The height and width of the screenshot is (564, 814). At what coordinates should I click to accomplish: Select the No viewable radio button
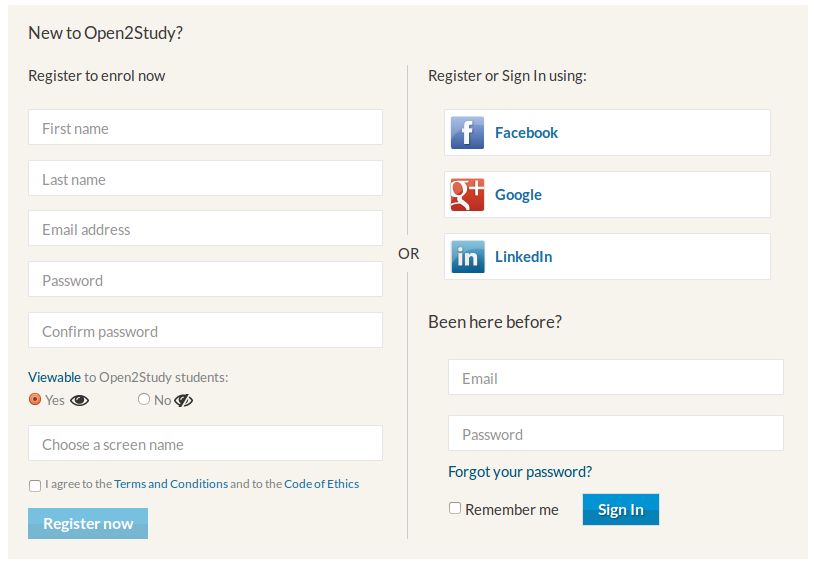pos(144,399)
